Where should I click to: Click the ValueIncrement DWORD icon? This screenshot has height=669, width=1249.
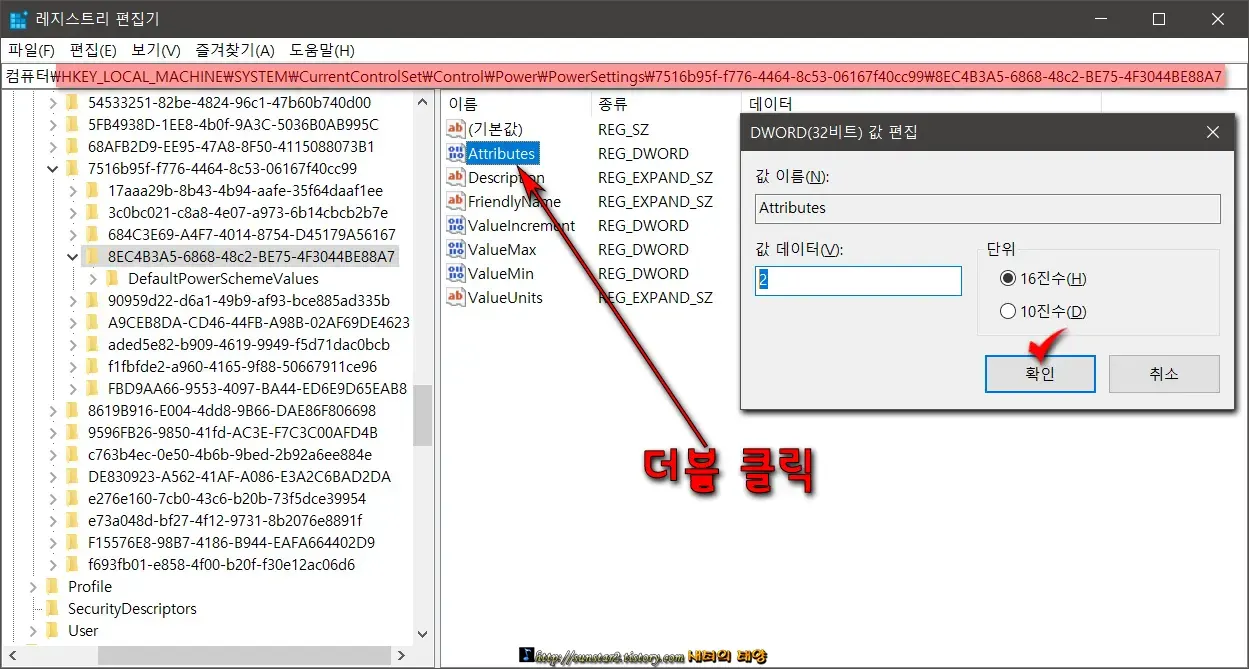(455, 225)
